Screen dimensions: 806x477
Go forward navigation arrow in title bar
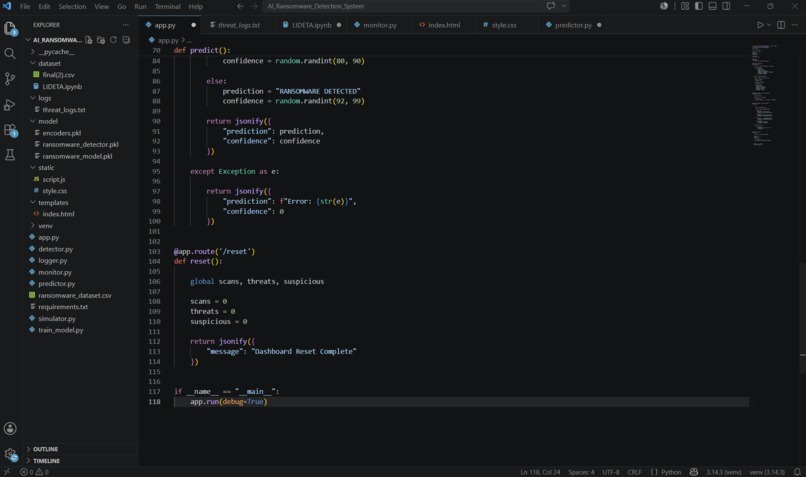point(254,6)
